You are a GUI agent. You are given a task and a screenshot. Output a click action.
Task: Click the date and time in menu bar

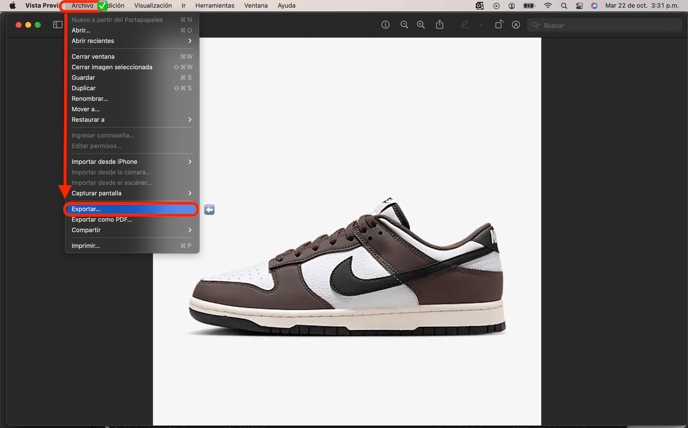[x=642, y=6]
